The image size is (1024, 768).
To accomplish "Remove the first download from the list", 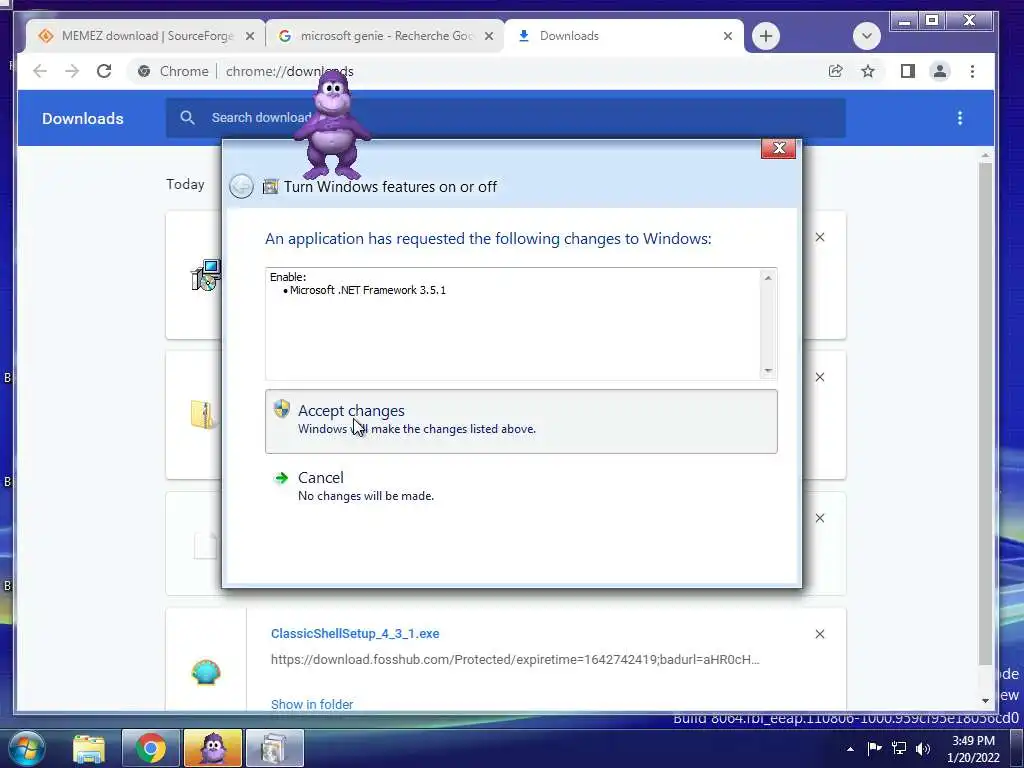I will tap(820, 237).
